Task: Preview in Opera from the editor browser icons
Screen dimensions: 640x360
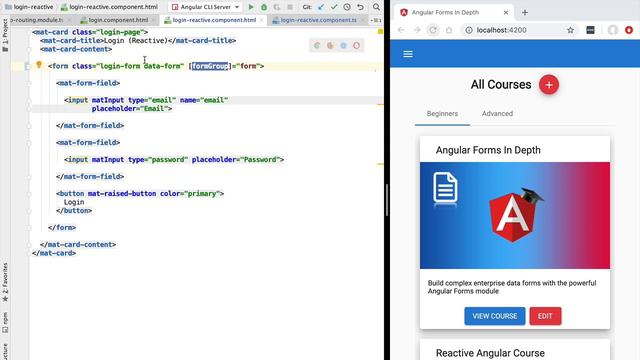Action: click(356, 46)
